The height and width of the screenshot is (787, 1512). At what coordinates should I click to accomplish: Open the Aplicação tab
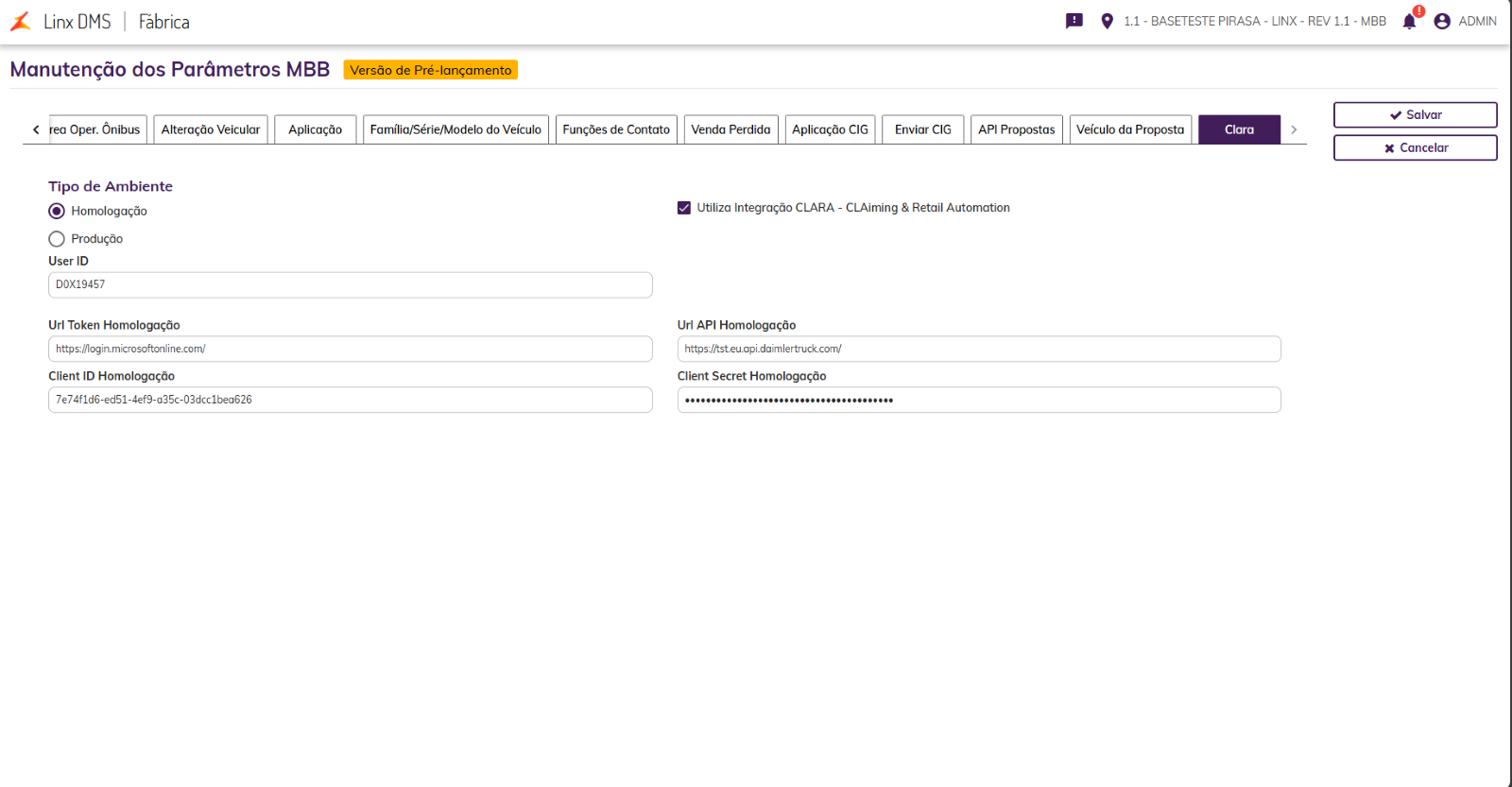click(x=316, y=129)
